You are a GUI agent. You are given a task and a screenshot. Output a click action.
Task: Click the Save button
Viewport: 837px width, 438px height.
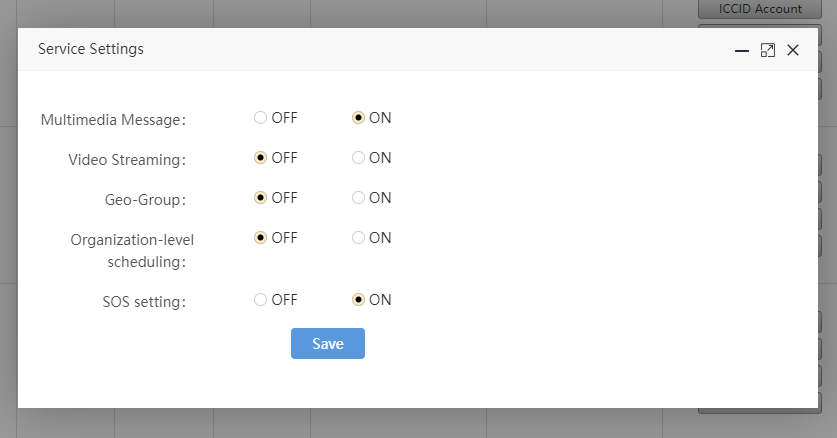click(x=328, y=344)
